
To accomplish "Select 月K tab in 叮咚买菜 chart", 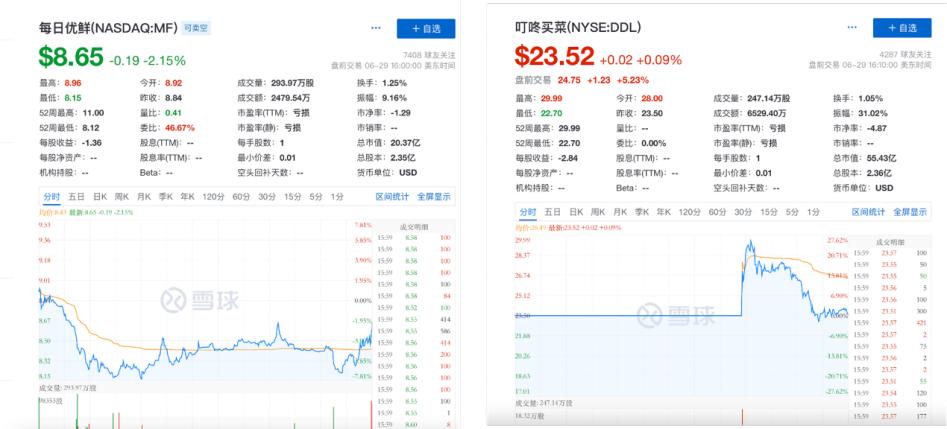I will [620, 212].
